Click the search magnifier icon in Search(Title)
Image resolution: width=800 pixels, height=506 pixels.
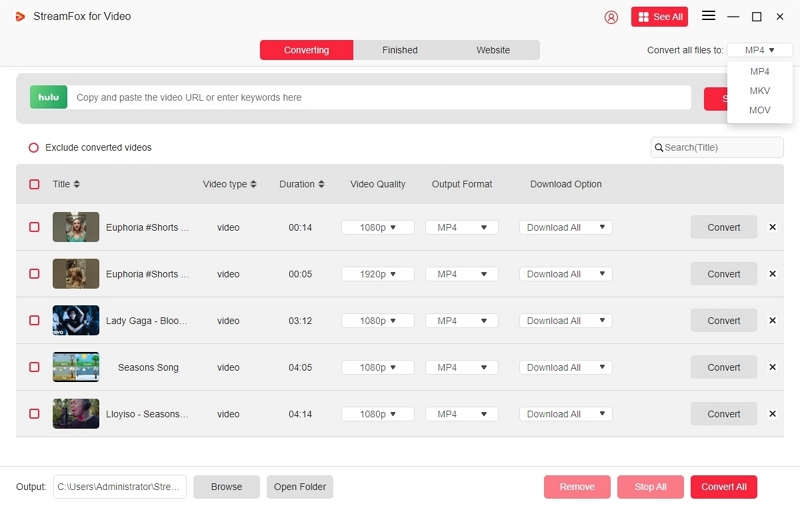click(659, 147)
